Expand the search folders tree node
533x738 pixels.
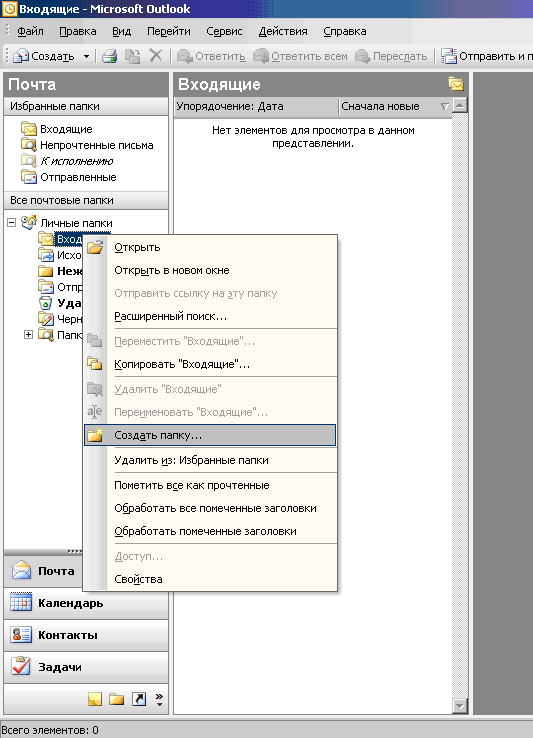pyautogui.click(x=28, y=335)
